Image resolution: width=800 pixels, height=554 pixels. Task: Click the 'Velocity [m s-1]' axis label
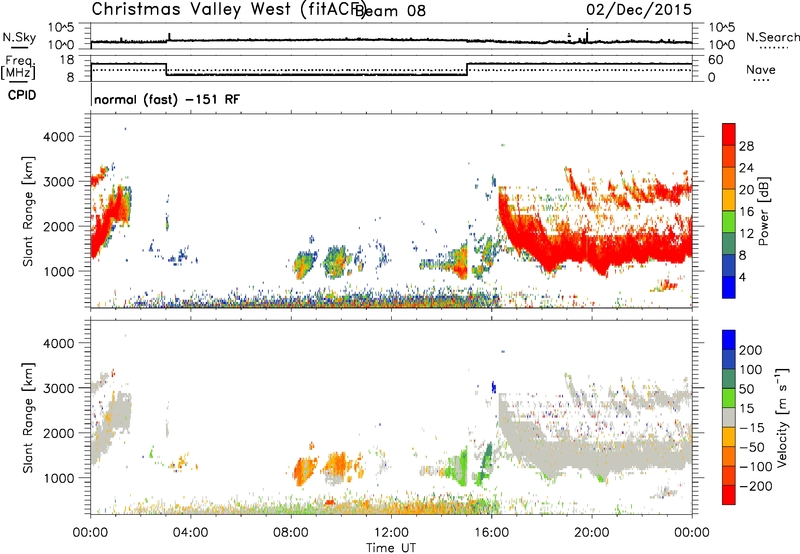tap(782, 418)
